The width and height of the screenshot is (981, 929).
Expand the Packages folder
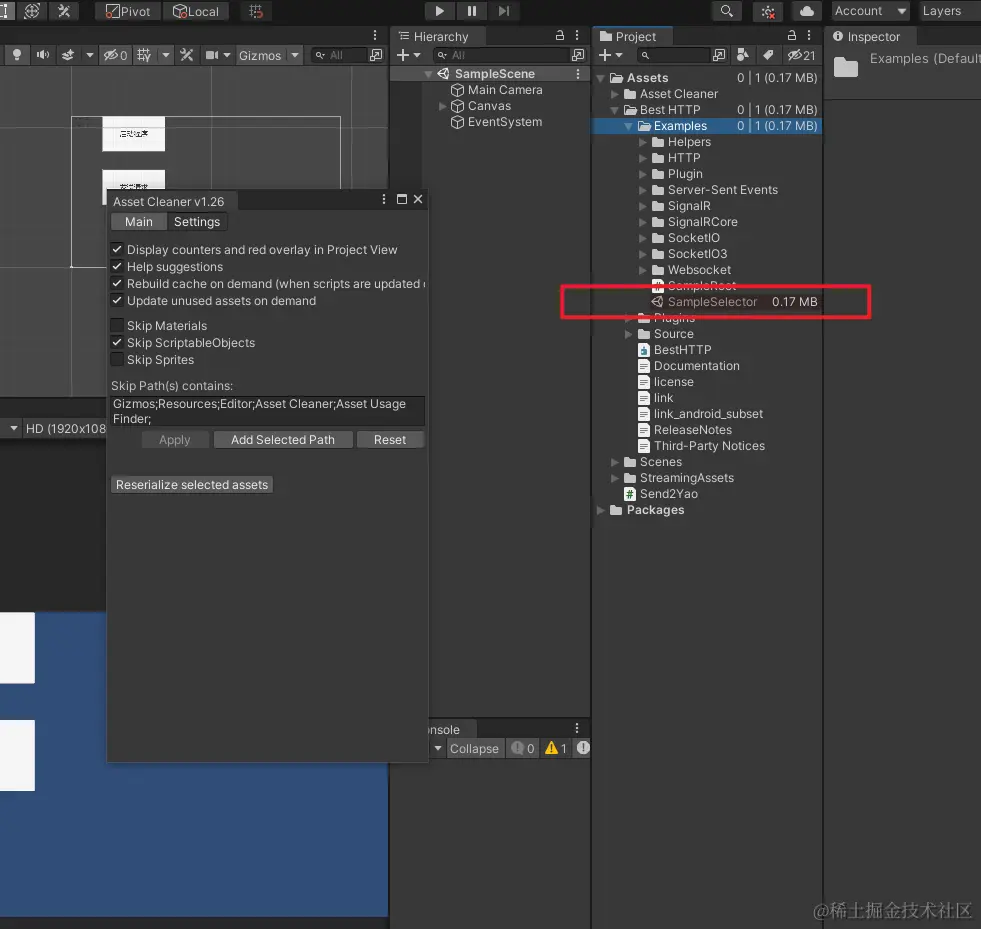point(600,510)
